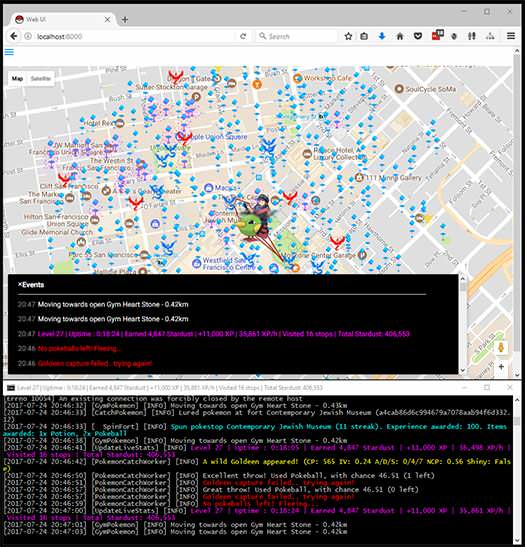Open the hamburger sidebar menu in Web UI

tap(9, 52)
